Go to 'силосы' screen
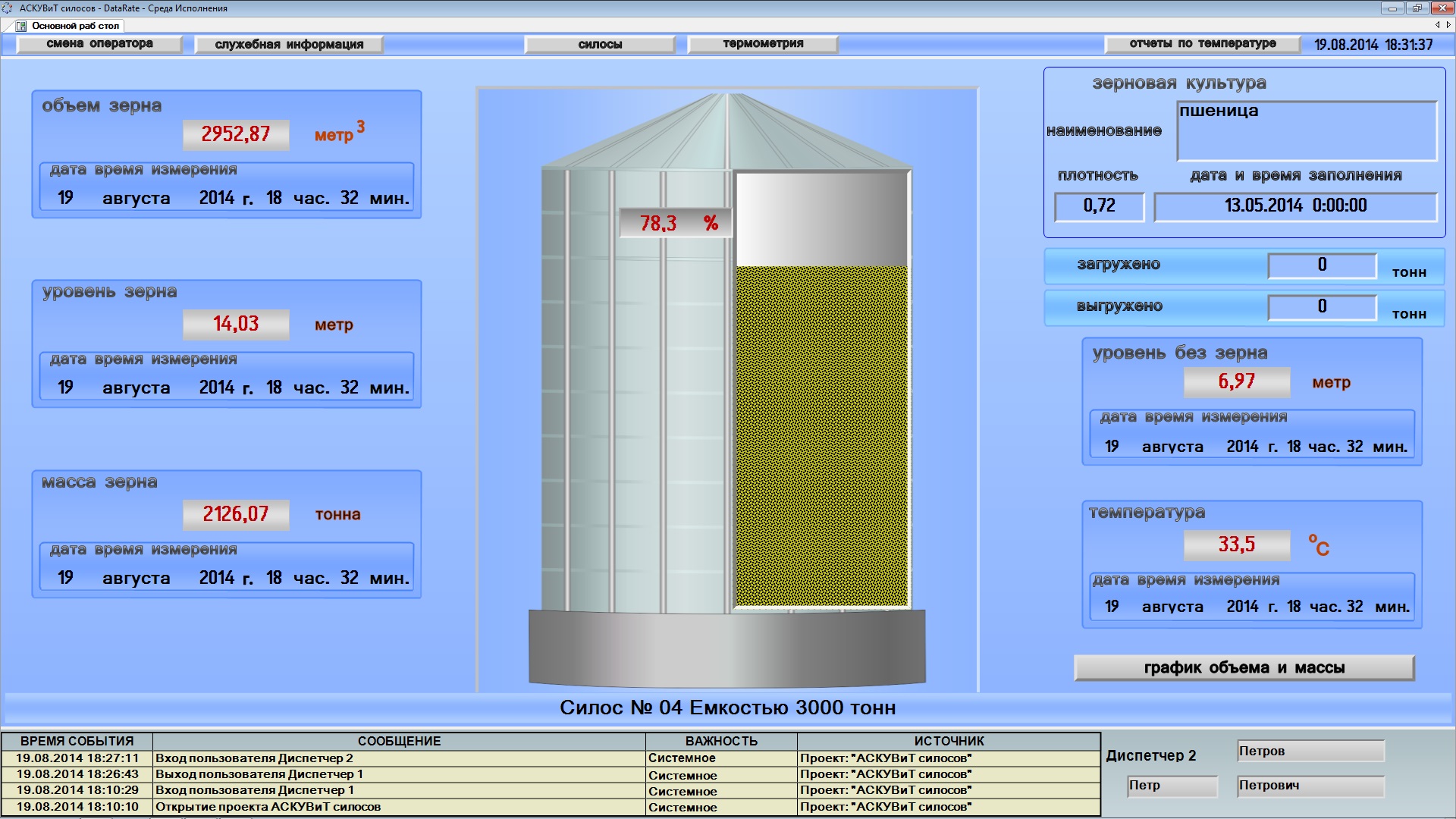Viewport: 1456px width, 819px height. pos(600,45)
